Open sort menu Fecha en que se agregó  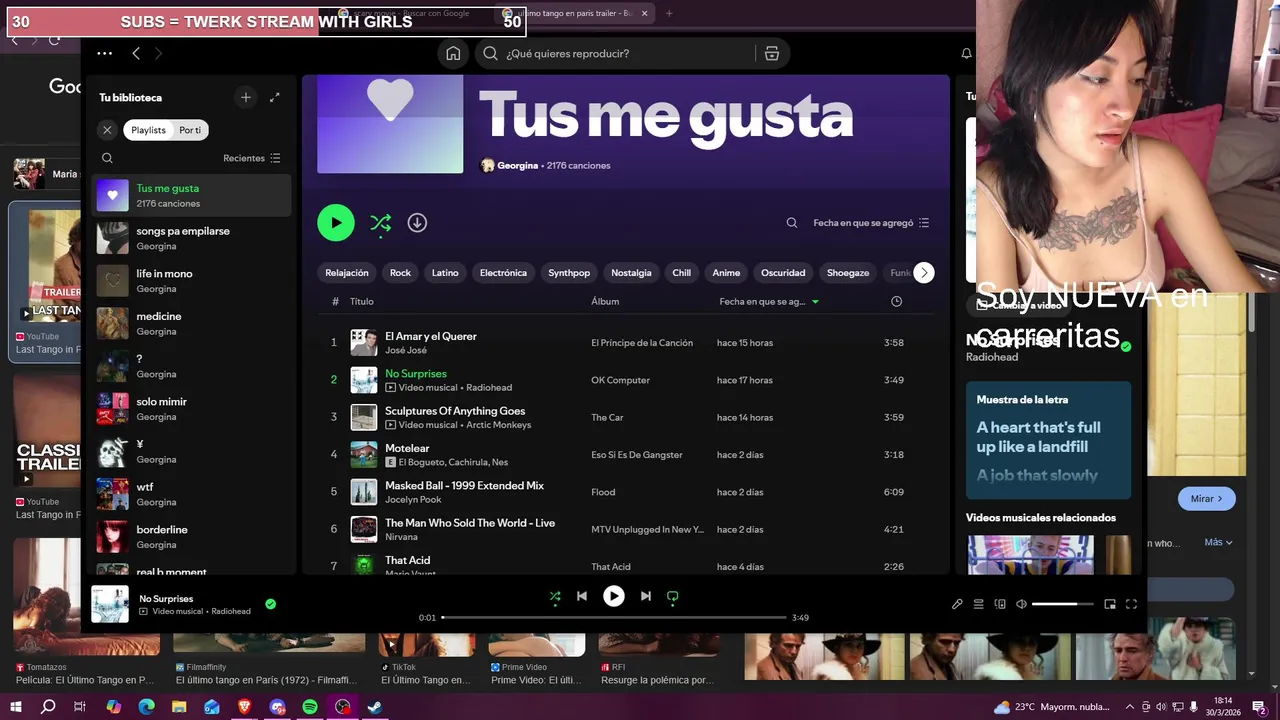point(871,223)
